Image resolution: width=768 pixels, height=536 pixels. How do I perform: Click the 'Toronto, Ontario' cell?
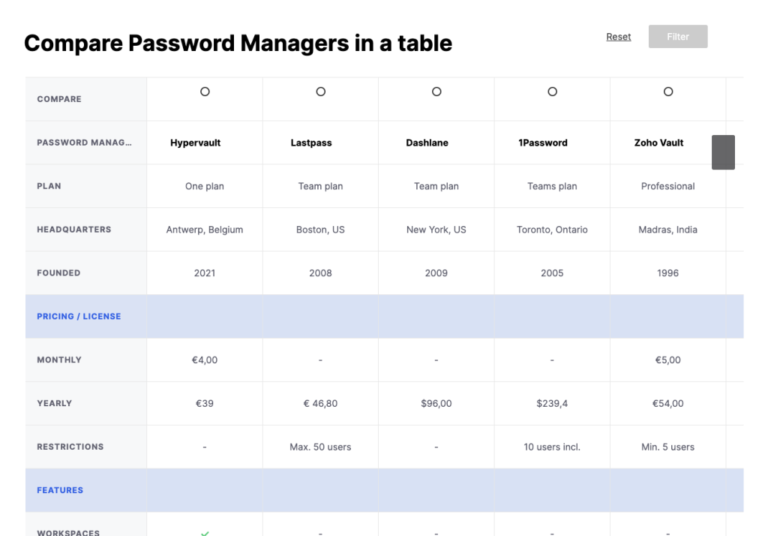pyautogui.click(x=552, y=229)
